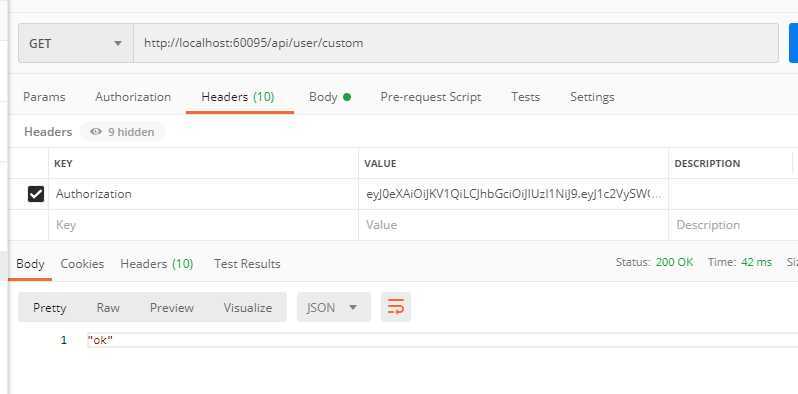Image resolution: width=798 pixels, height=394 pixels.
Task: Open the response Cookies tab
Action: [x=82, y=264]
